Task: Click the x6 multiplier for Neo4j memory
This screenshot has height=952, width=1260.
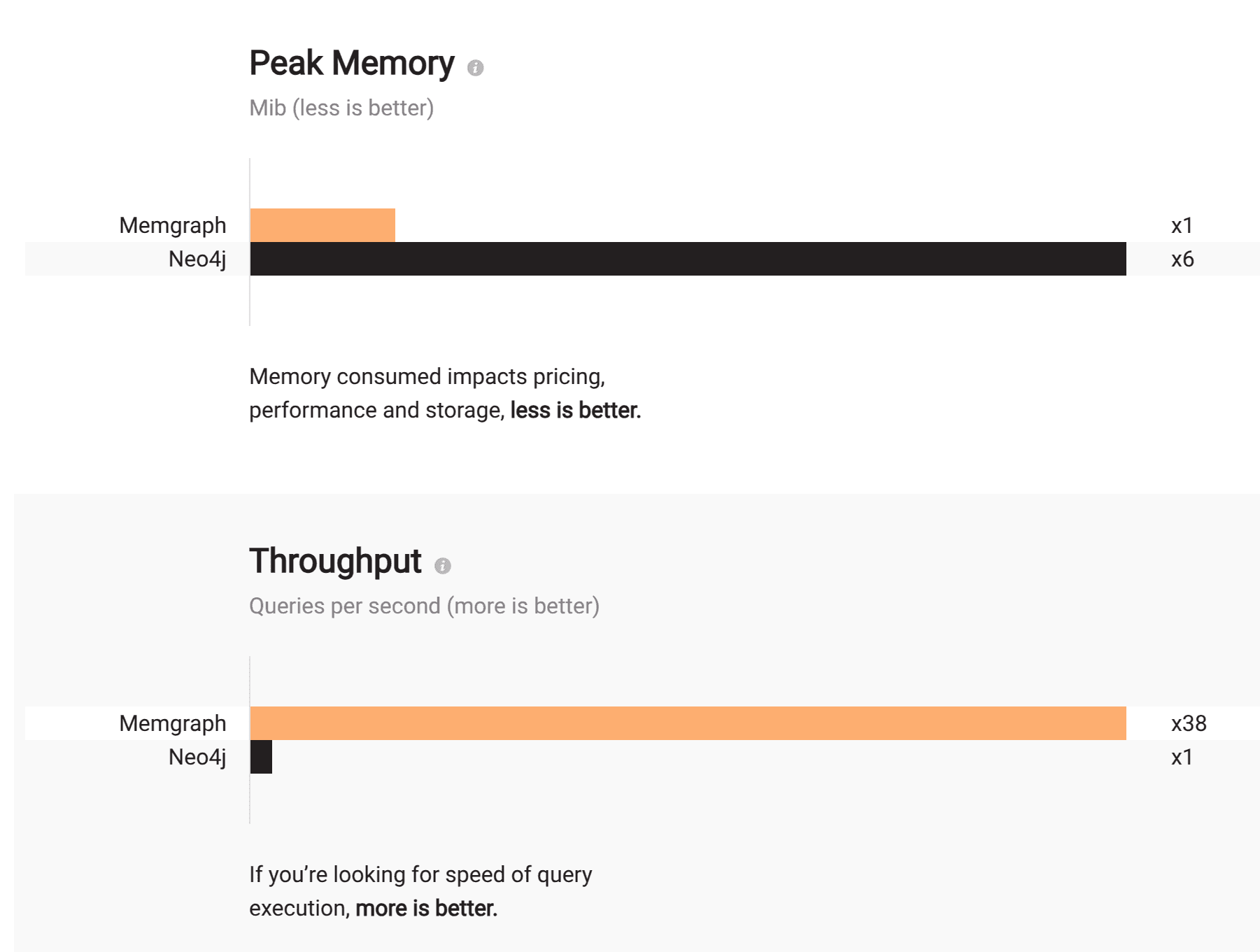Action: pyautogui.click(x=1182, y=259)
